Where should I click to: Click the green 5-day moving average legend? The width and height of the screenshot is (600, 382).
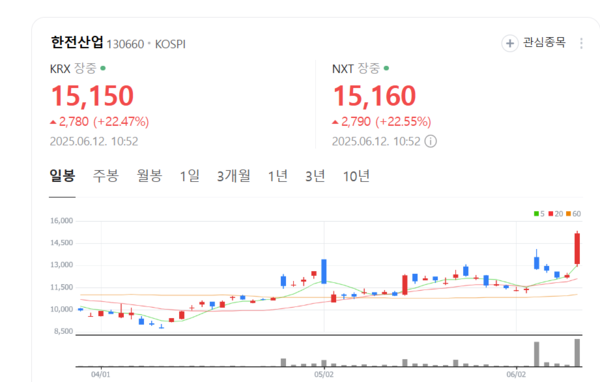(539, 214)
